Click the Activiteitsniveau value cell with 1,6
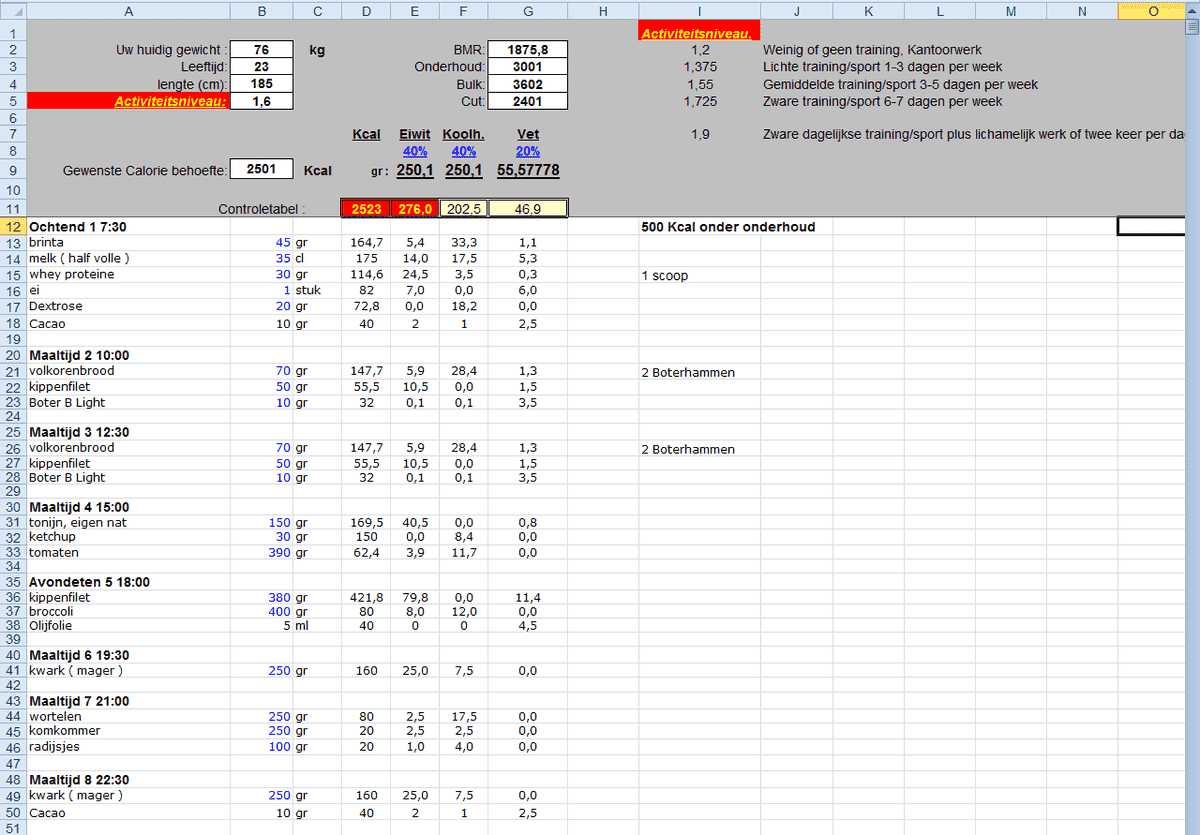 point(261,101)
